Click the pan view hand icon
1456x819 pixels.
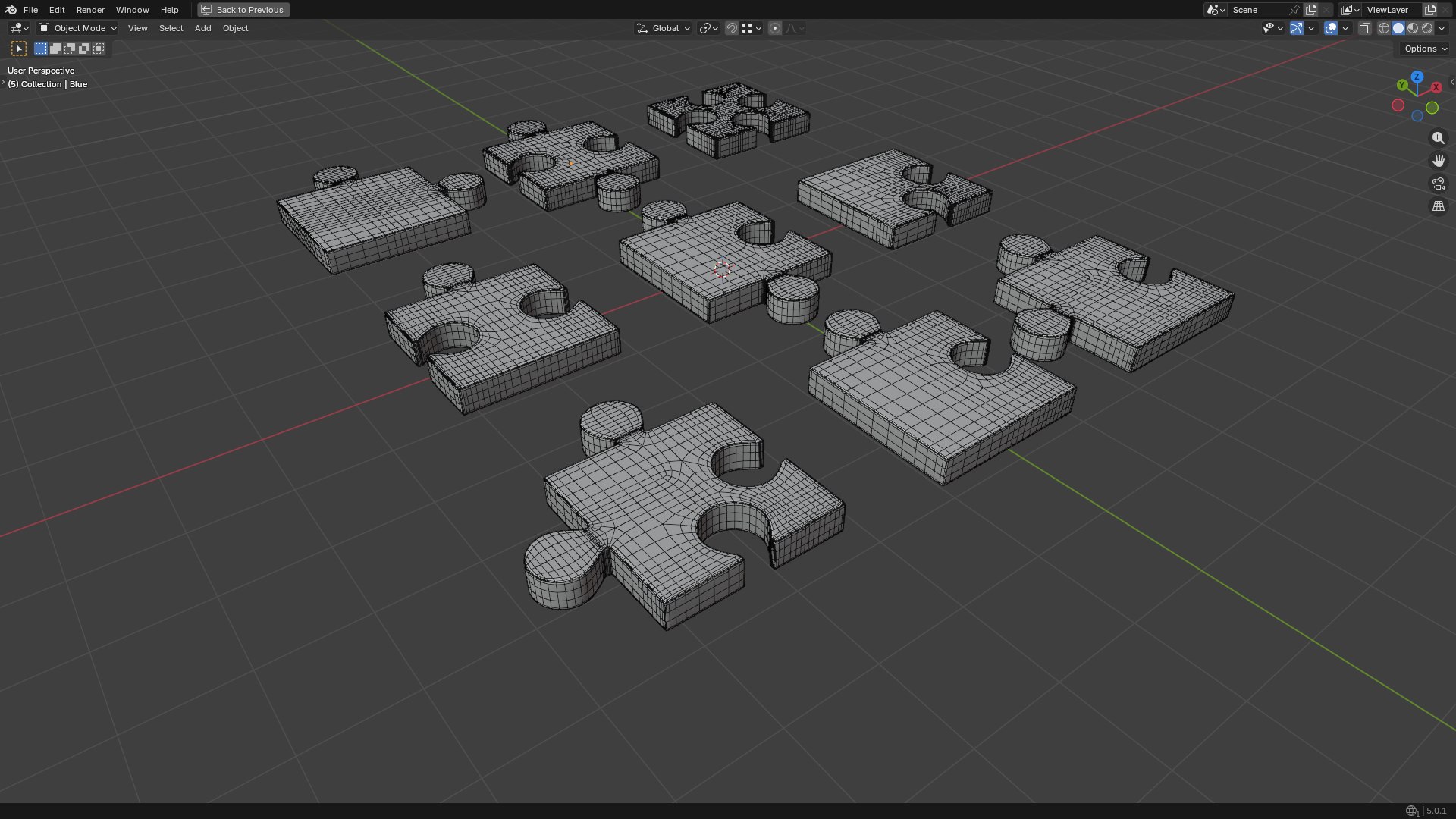coord(1438,161)
